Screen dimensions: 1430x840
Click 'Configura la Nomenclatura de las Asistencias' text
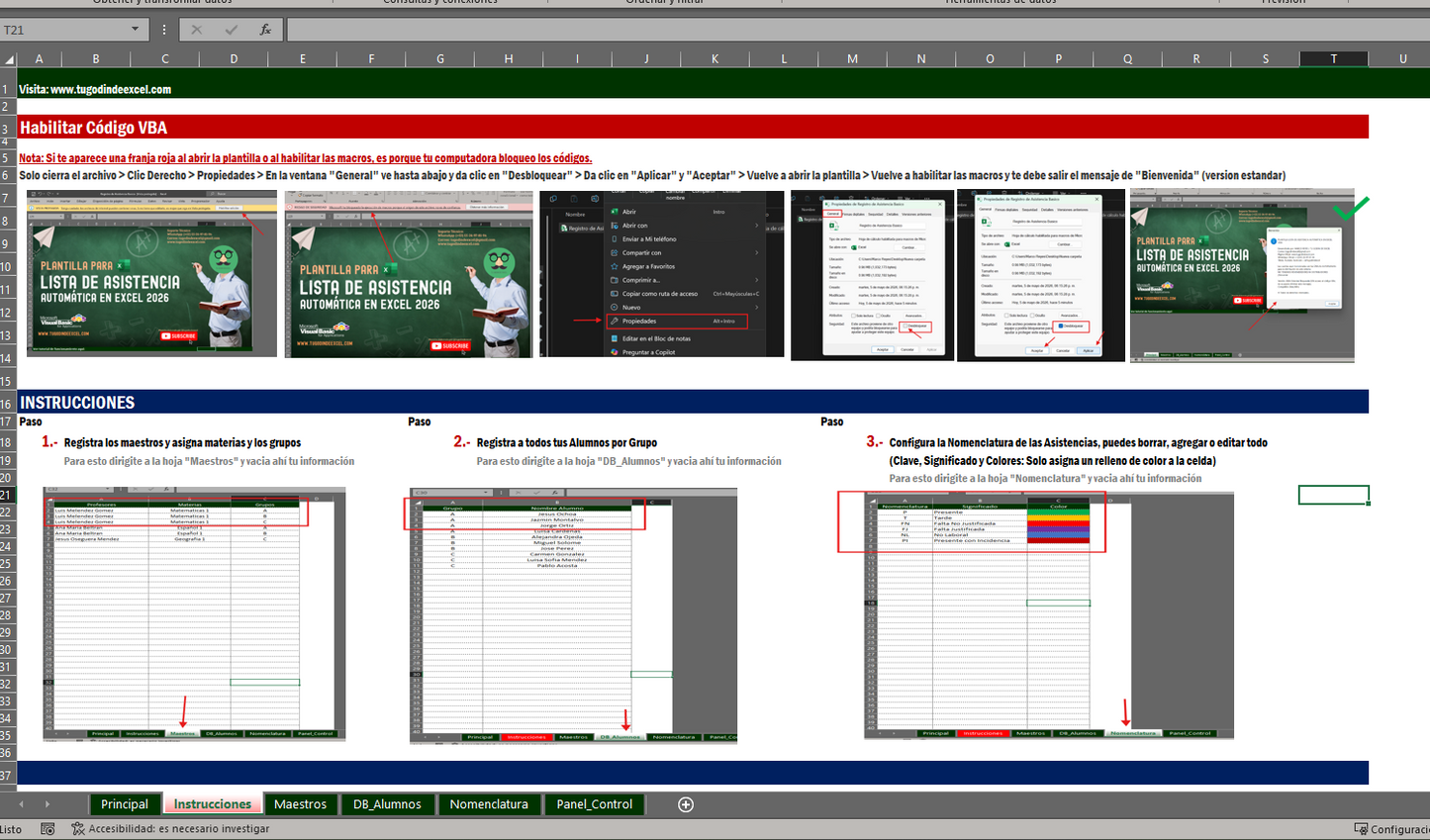[1078, 443]
